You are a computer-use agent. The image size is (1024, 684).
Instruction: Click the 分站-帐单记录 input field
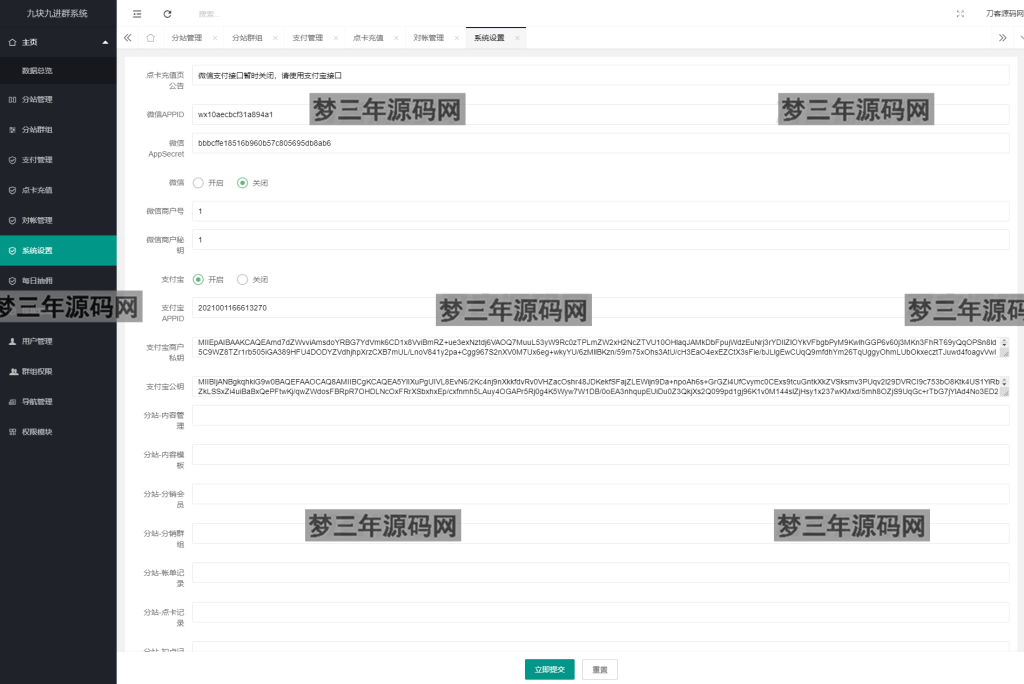601,573
